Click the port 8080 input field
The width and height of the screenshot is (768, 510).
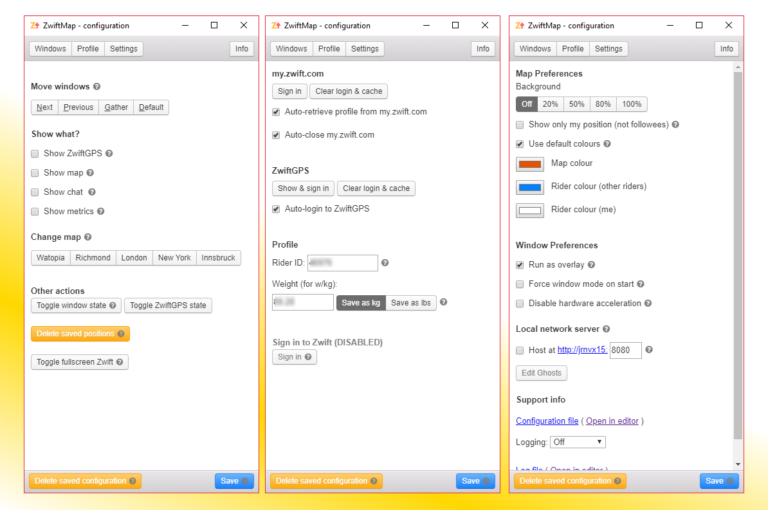(625, 350)
